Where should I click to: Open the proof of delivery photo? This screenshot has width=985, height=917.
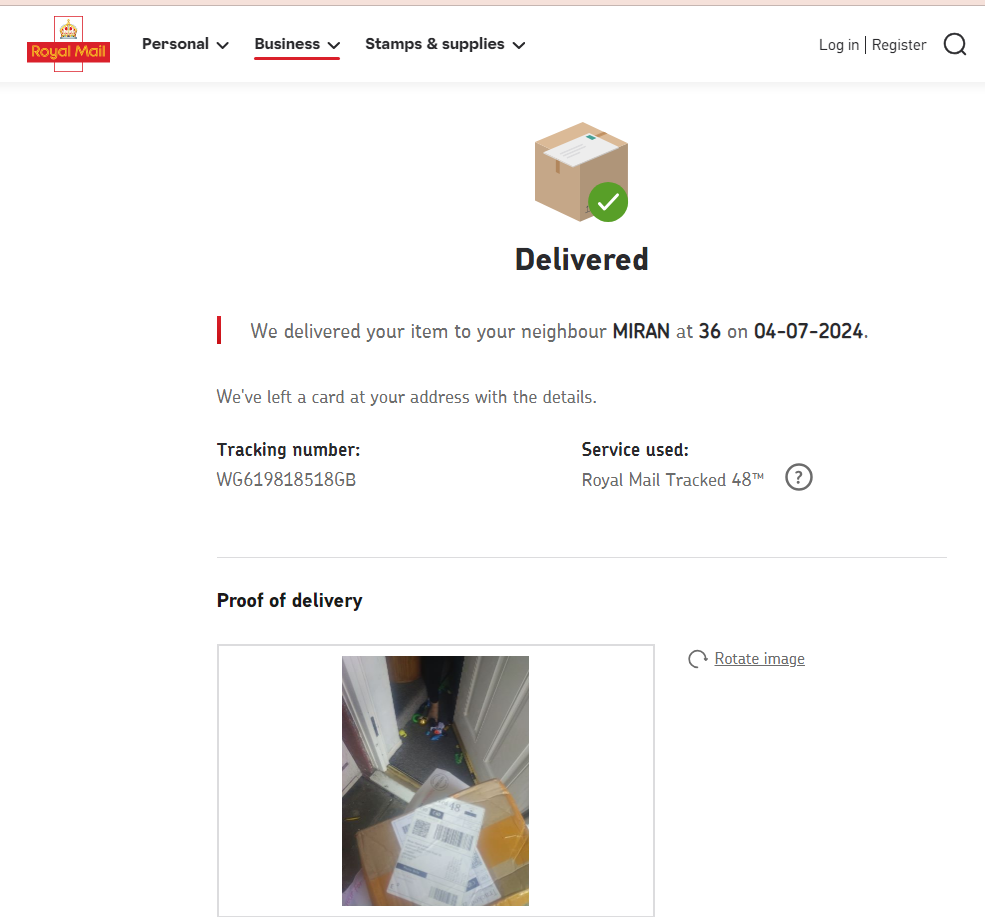pos(435,781)
